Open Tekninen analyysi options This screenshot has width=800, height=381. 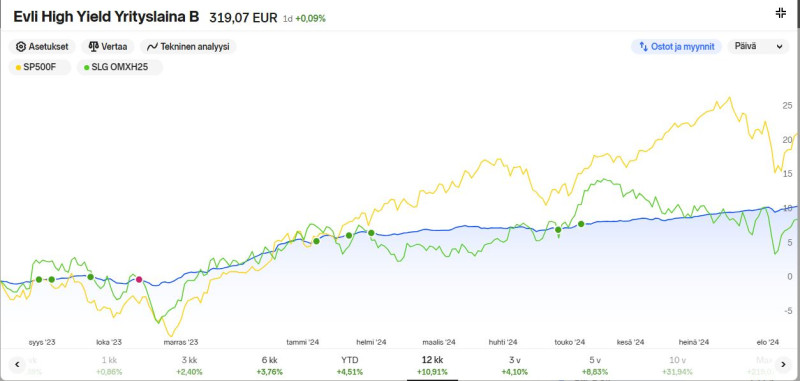tap(188, 46)
